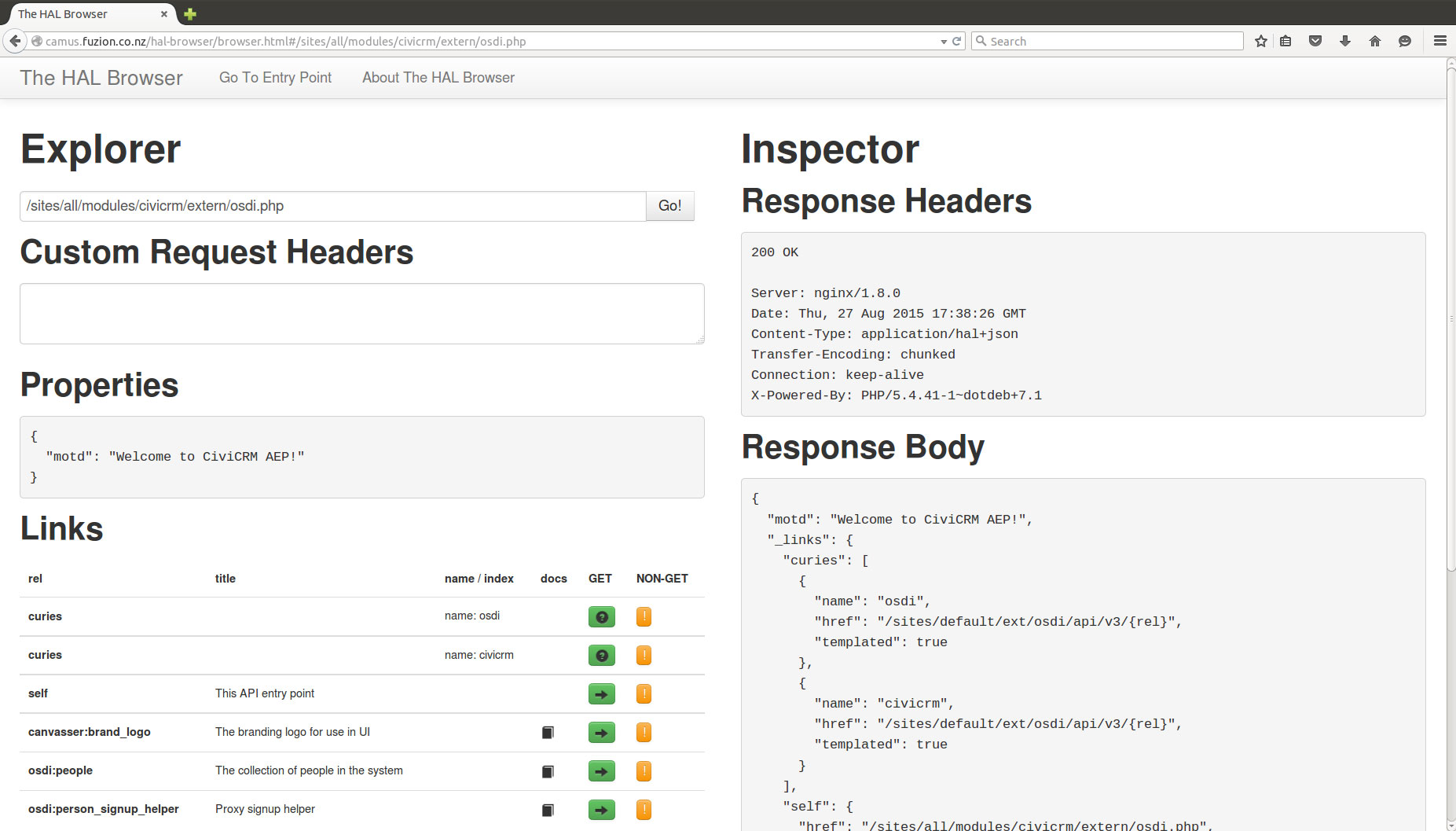The height and width of the screenshot is (831, 1456).
Task: Open the chat bubble icon in toolbar
Action: 1405,41
